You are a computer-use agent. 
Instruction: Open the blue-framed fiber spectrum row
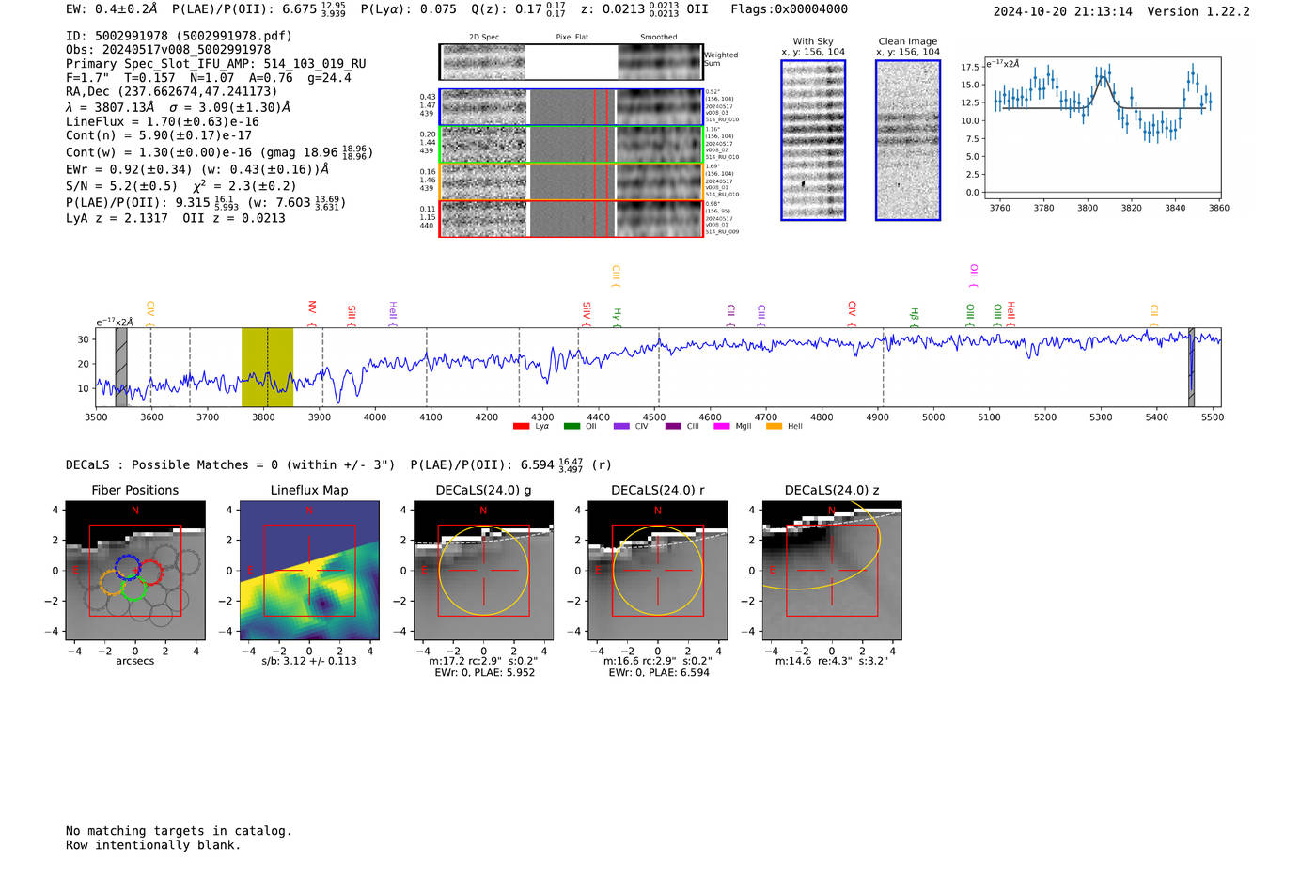pos(571,107)
